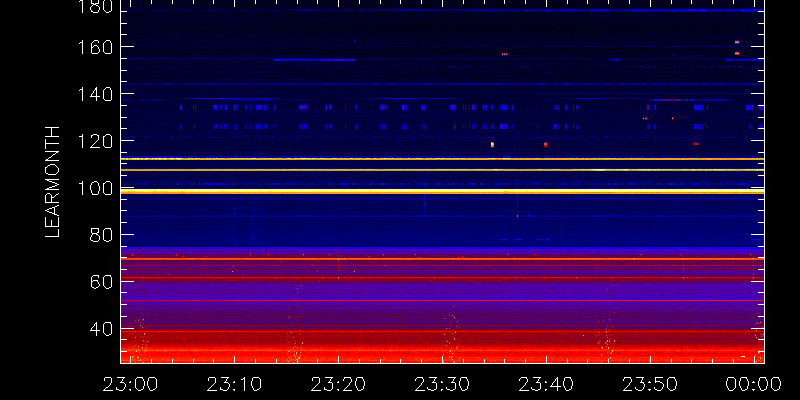Click the 23:50 time axis label
The height and width of the screenshot is (400, 800).
[x=650, y=384]
